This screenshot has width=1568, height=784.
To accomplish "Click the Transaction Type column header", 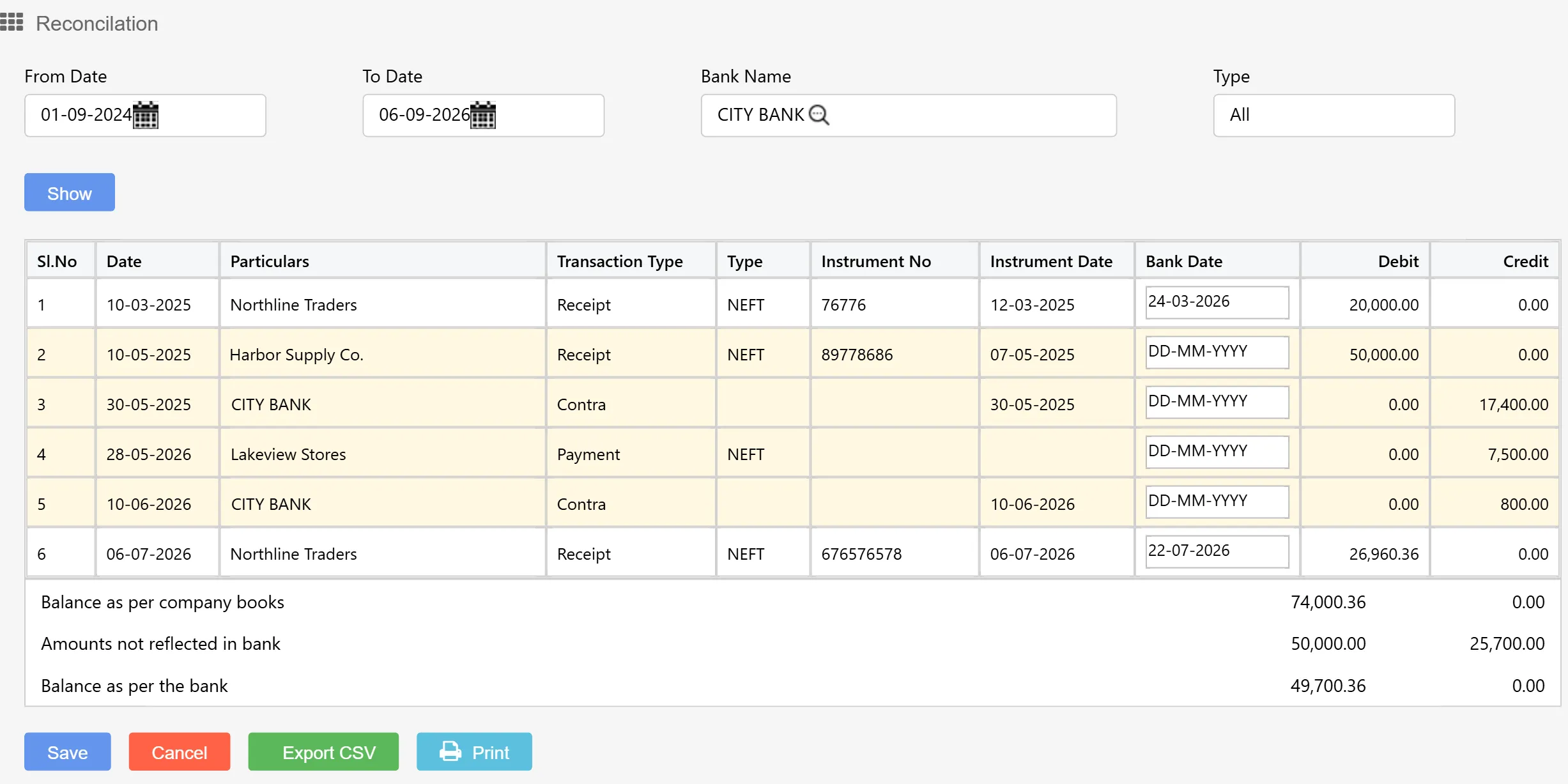I will (631, 261).
